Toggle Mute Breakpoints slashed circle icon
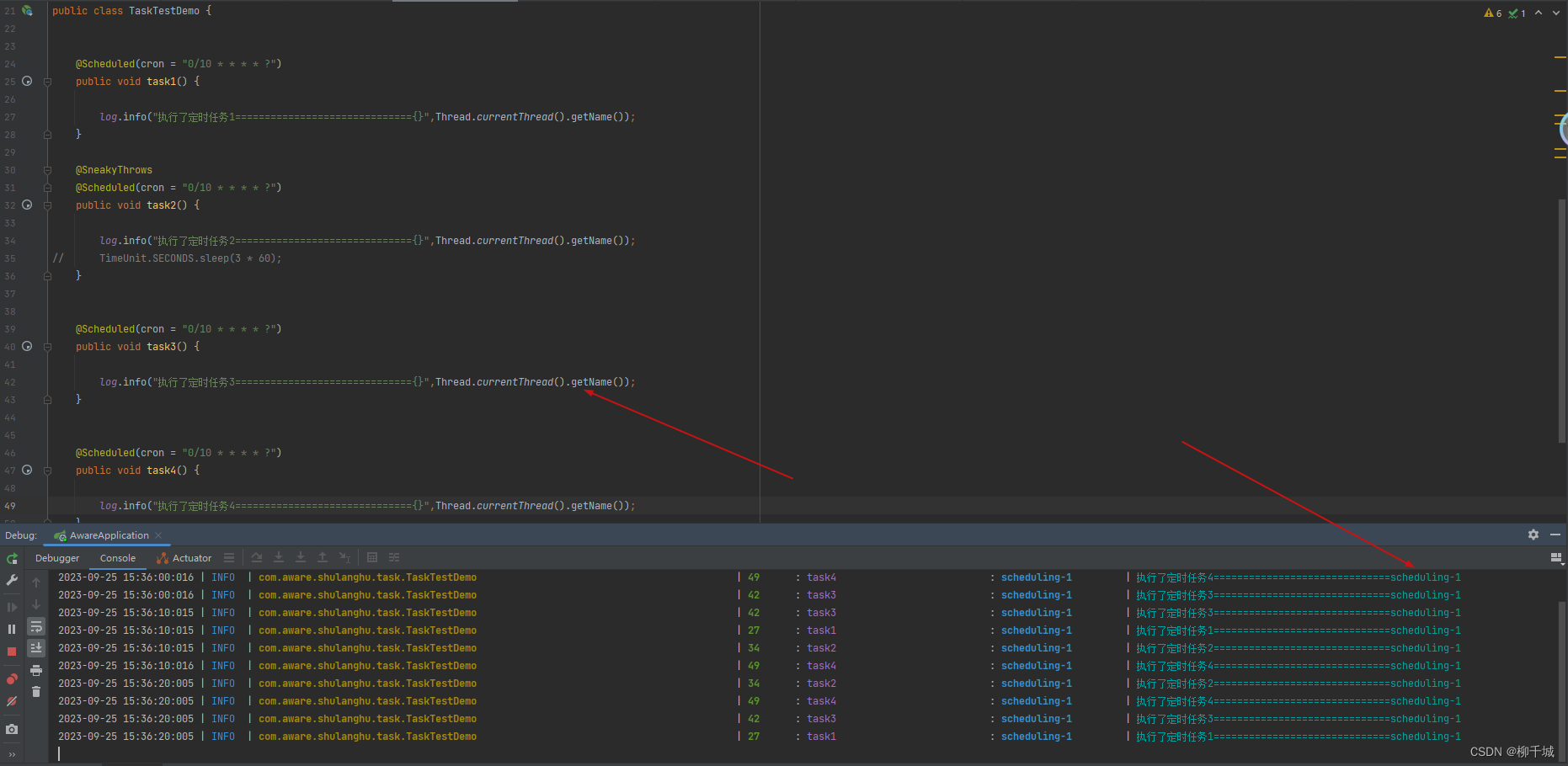Screen dimensions: 1568x766 12,701
